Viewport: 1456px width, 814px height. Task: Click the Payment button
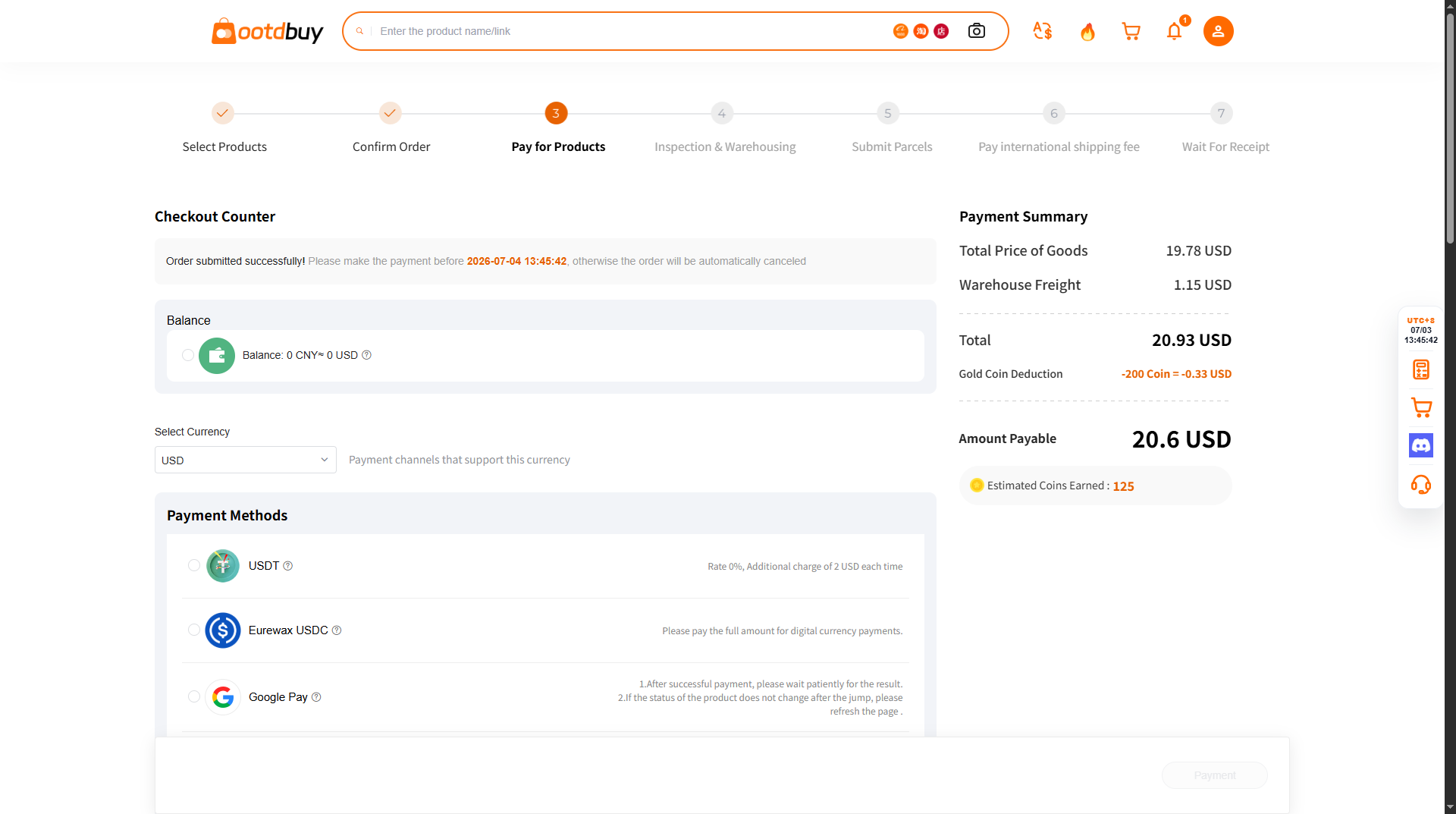[1215, 775]
